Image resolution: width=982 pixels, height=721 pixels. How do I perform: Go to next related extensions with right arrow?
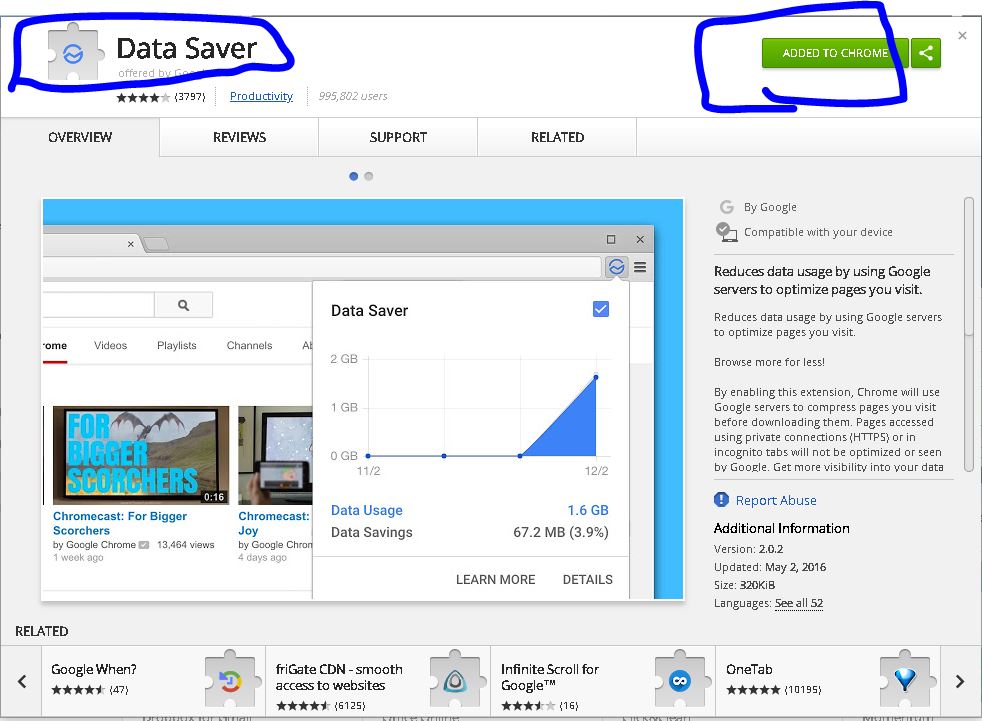click(959, 681)
